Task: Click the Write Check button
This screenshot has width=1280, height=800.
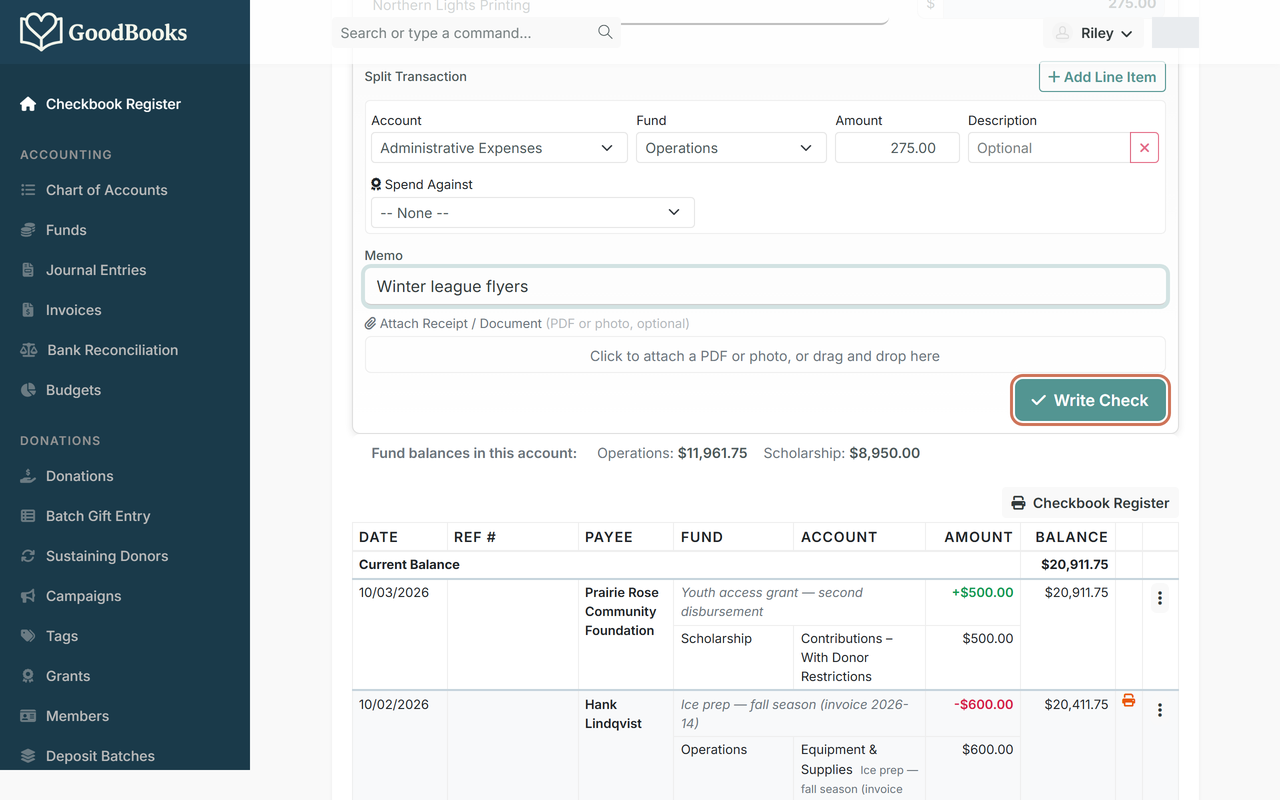Action: pos(1089,400)
